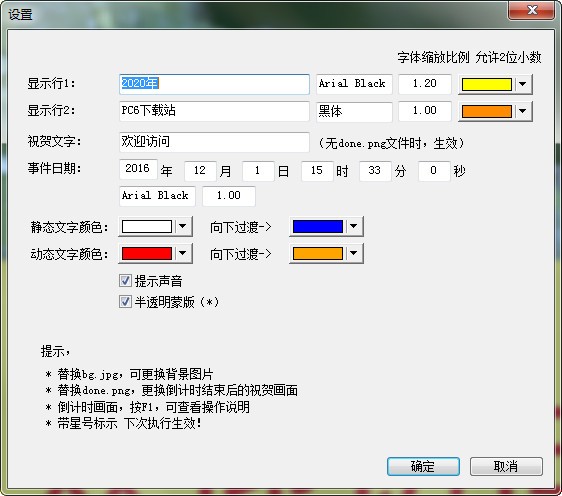Image resolution: width=562 pixels, height=496 pixels.
Task: Click the orange color swatch for 显示行2
Action: (487, 111)
